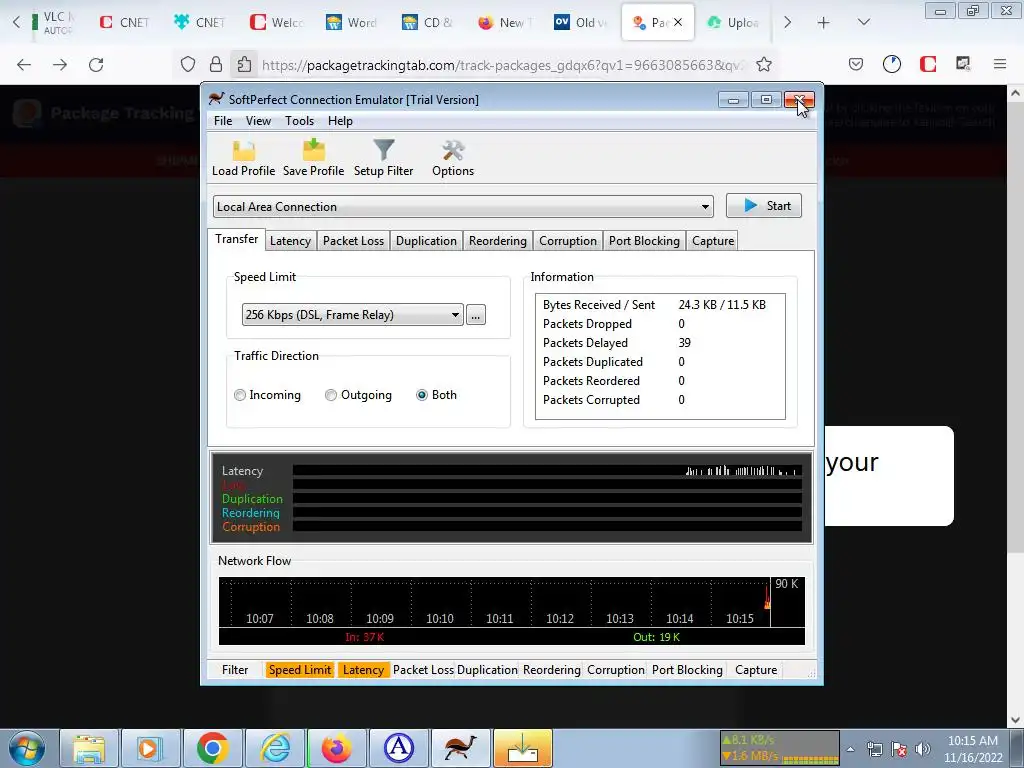Toggle the Speed Limit status indicator
Screen dimensions: 1024x768
click(300, 670)
